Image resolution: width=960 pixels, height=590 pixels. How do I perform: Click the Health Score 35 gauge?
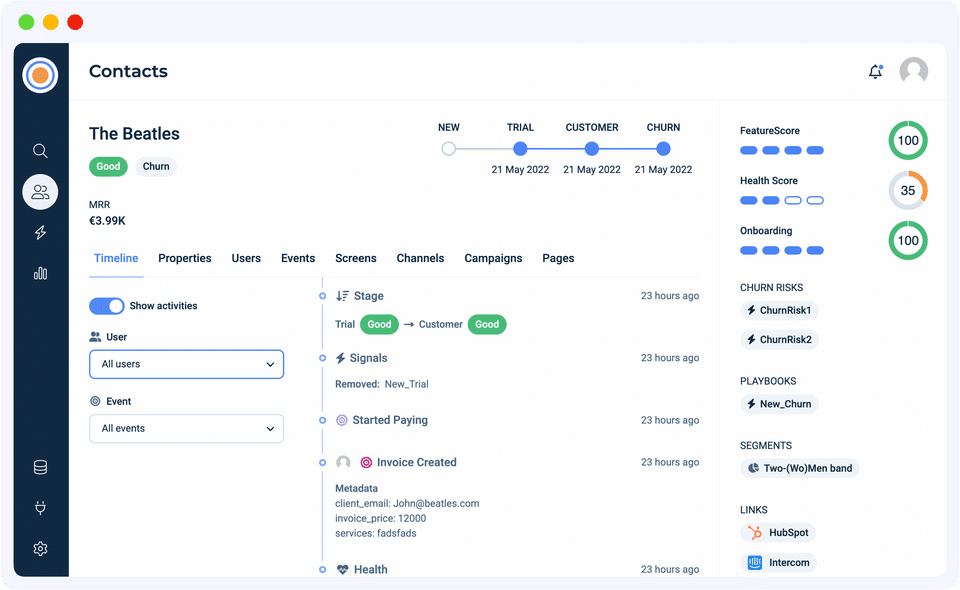click(908, 191)
